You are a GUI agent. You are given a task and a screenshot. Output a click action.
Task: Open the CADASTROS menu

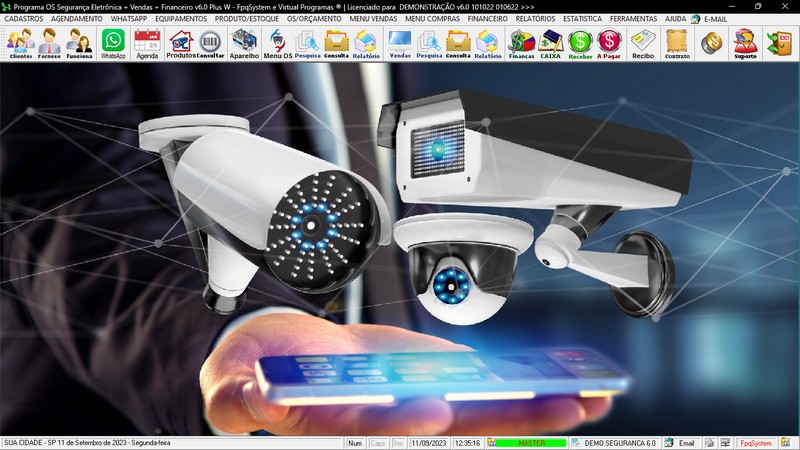(23, 19)
